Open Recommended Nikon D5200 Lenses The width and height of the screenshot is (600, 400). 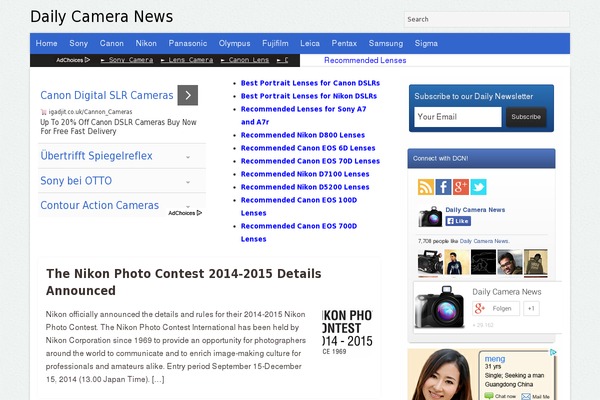(305, 187)
